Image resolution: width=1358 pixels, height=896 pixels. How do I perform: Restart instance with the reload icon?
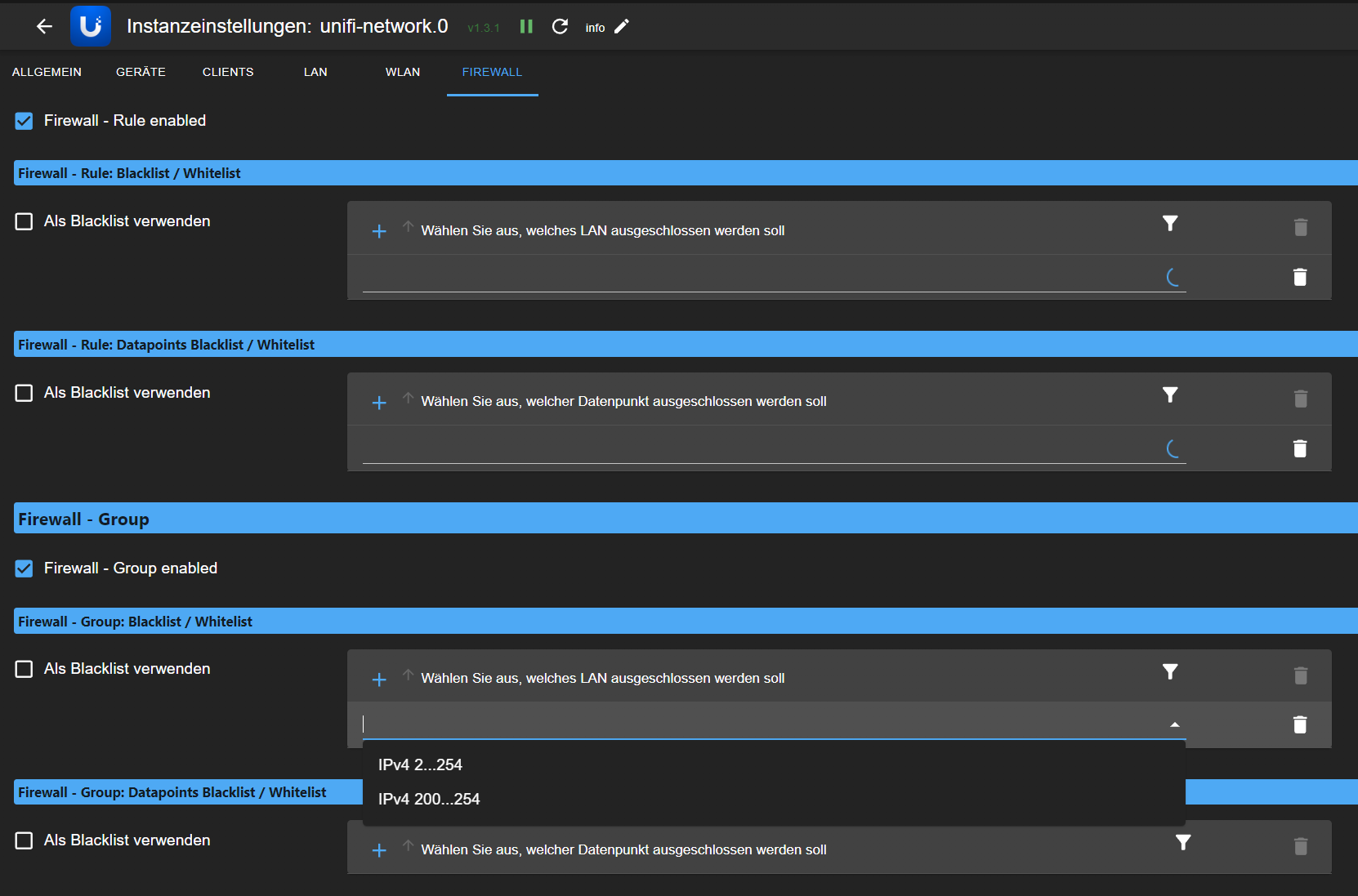(560, 27)
